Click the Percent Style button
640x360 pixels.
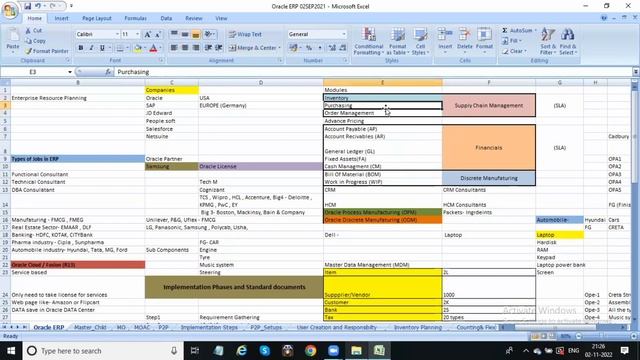coord(309,48)
